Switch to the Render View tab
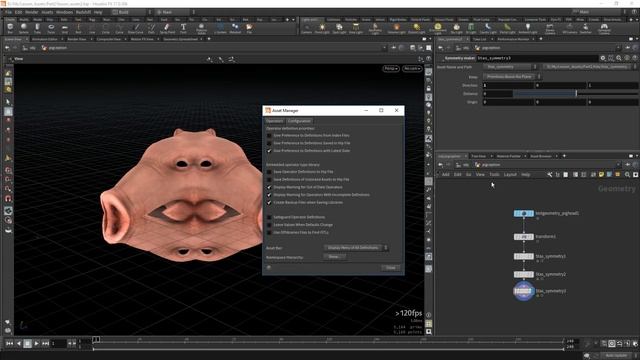640x360 pixels. [x=77, y=39]
